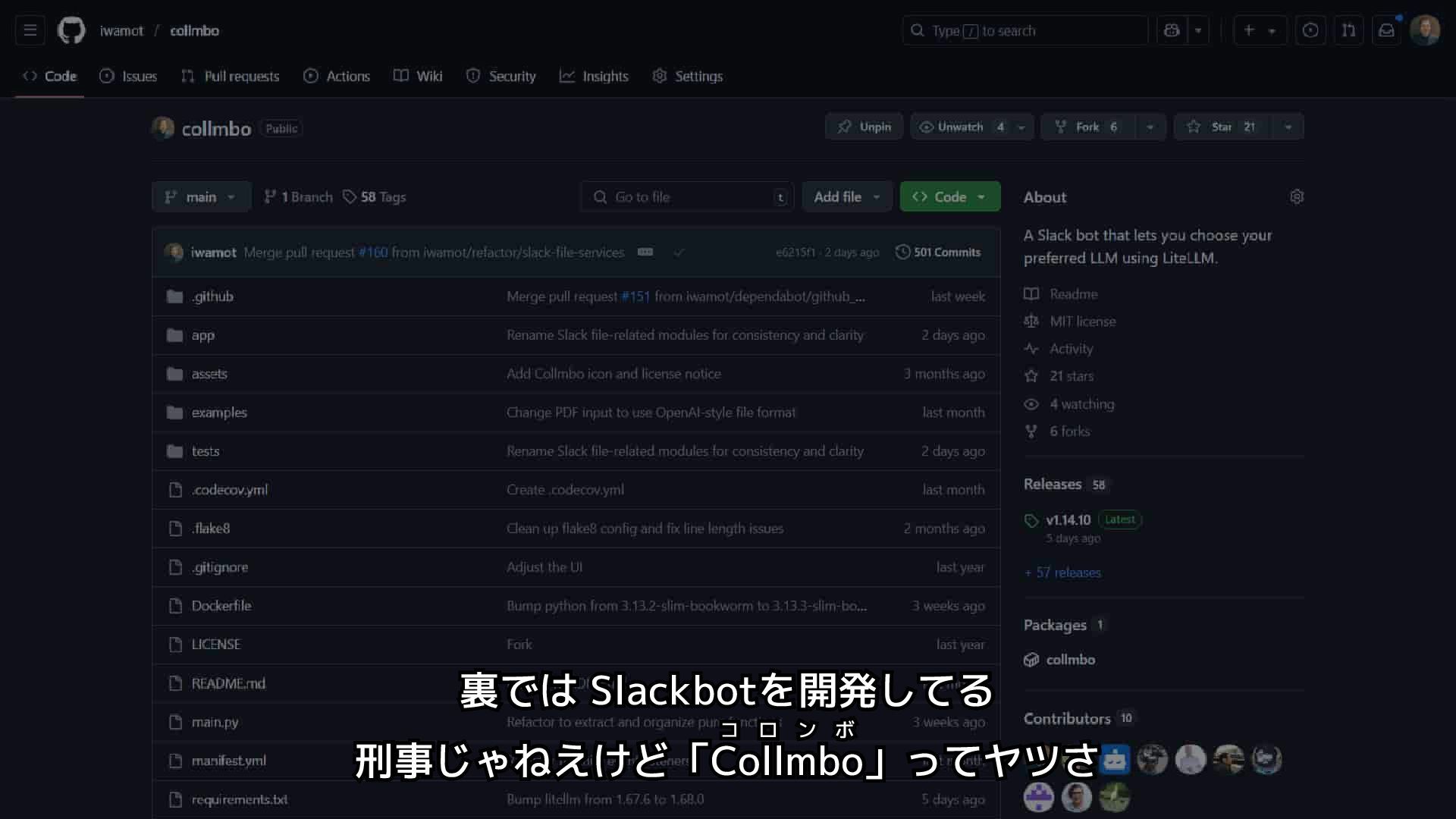
Task: Open the Dockerfile file entry
Action: coord(221,606)
